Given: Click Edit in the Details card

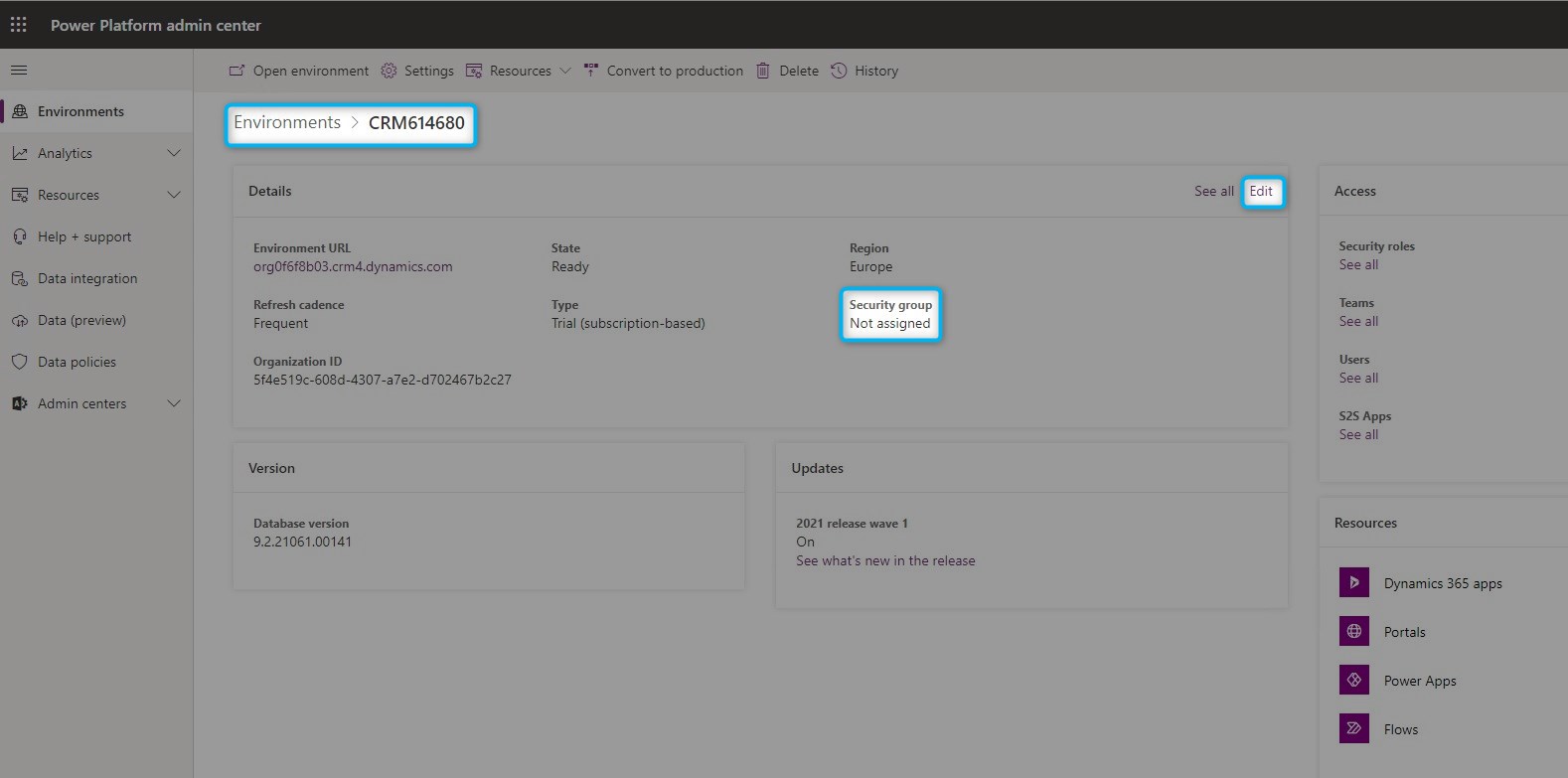Looking at the screenshot, I should [x=1261, y=191].
